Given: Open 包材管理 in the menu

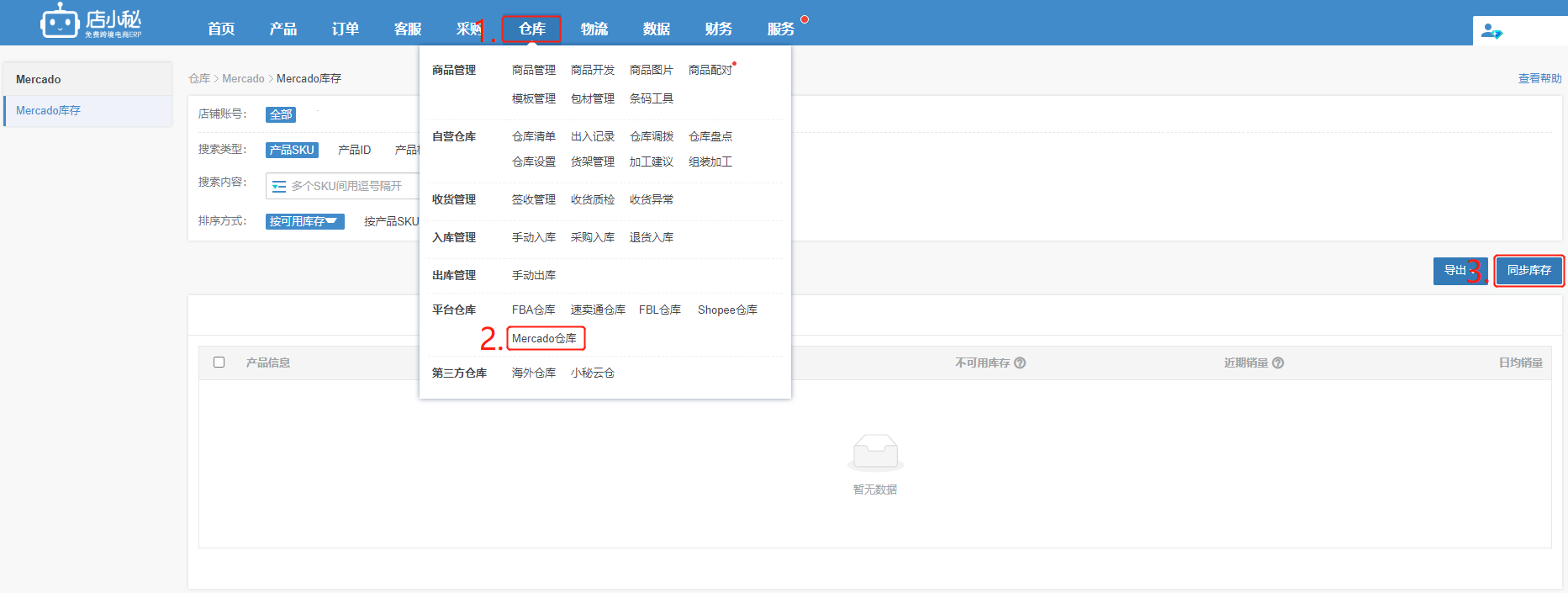Looking at the screenshot, I should tap(593, 98).
